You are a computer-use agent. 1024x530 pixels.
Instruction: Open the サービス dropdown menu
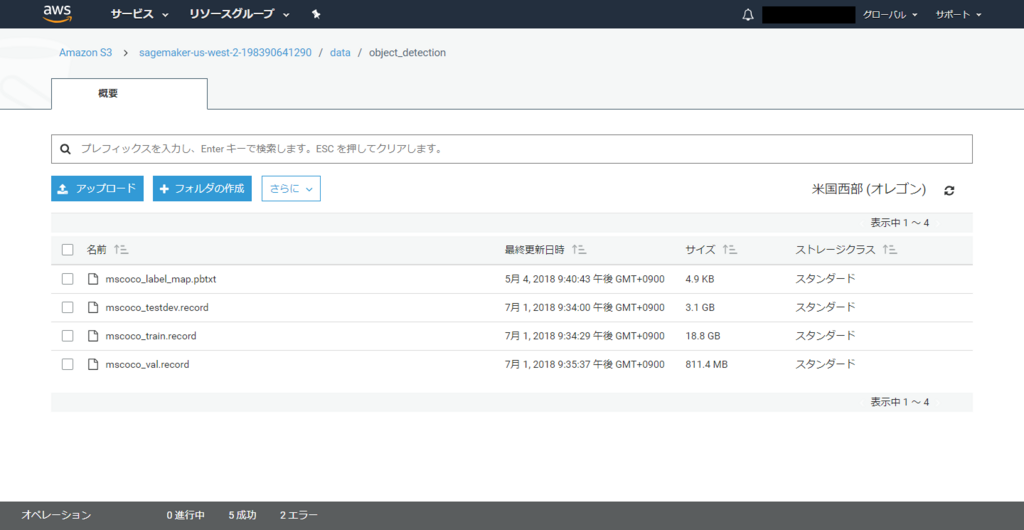point(139,14)
